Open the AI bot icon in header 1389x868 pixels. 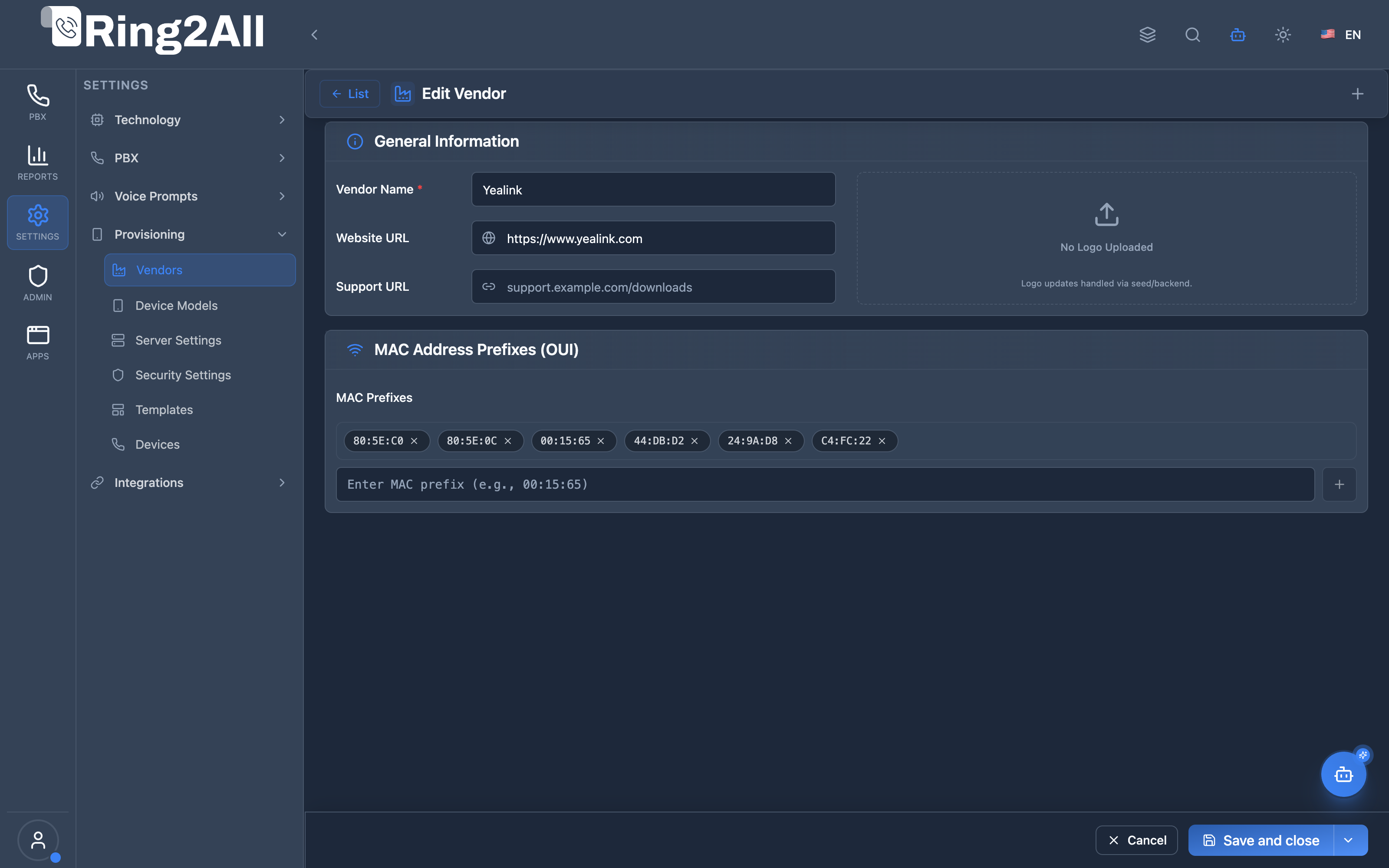[1238, 34]
